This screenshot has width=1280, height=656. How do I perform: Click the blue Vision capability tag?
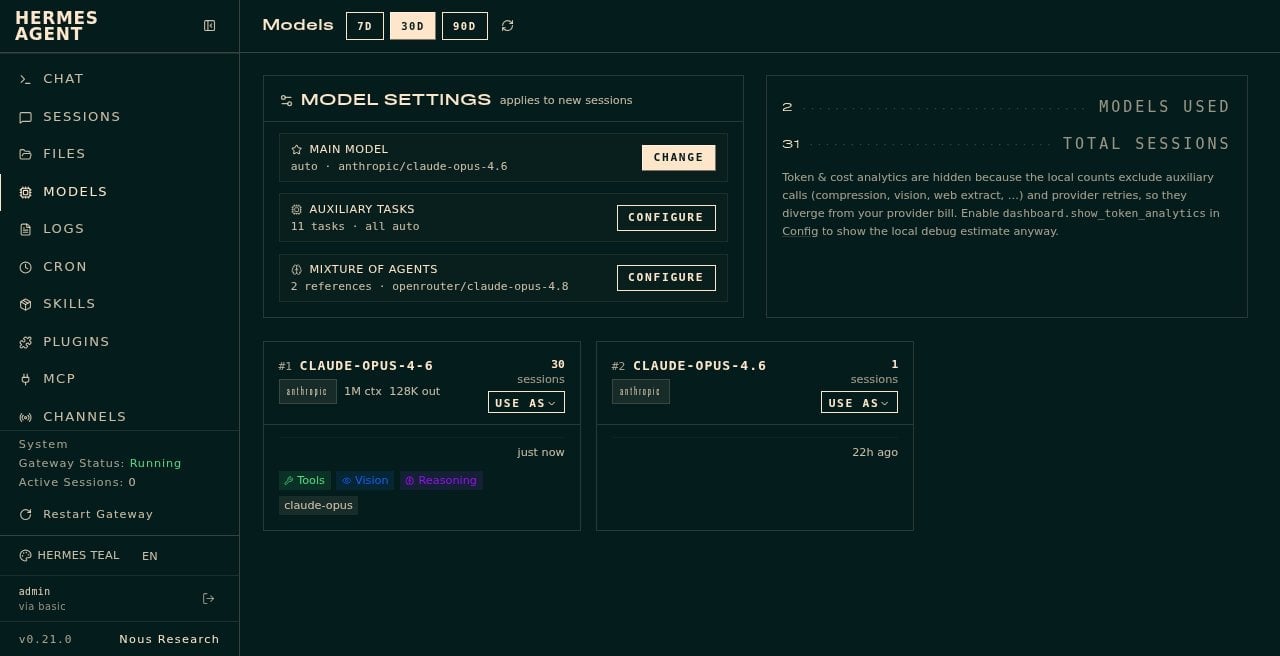(365, 481)
